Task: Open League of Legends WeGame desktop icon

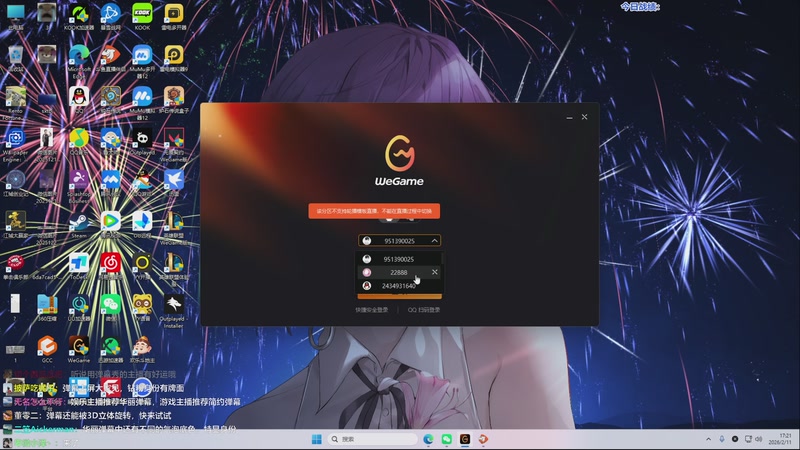Action: 174,229
